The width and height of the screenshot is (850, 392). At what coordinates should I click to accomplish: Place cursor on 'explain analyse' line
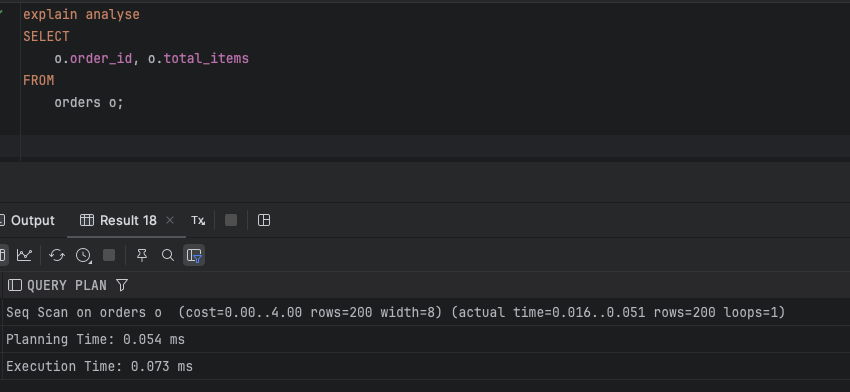pos(81,15)
